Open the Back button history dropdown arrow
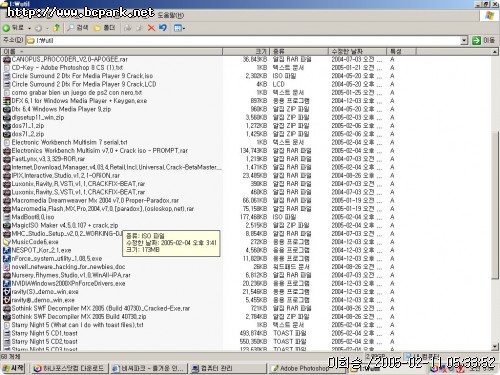Image resolution: width=500 pixels, height=375 pixels. tap(29, 28)
